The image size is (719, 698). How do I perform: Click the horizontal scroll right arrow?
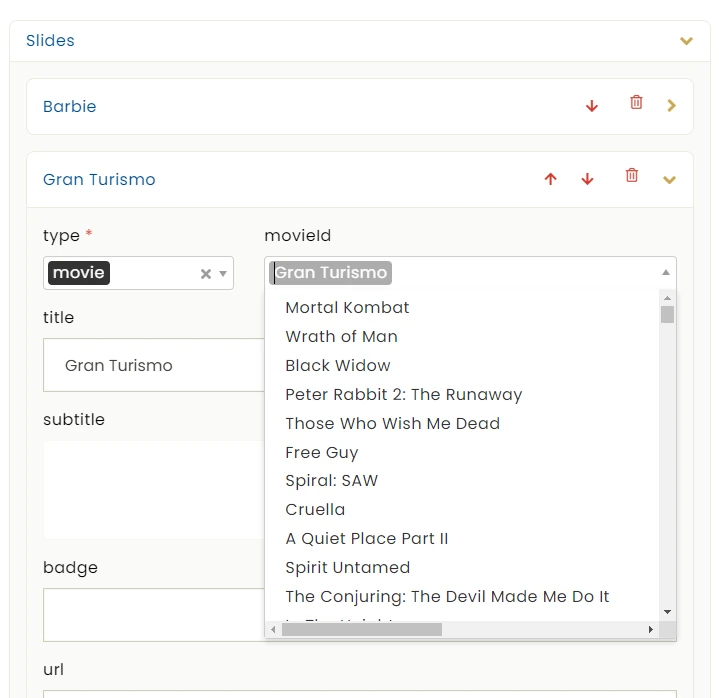[x=651, y=629]
